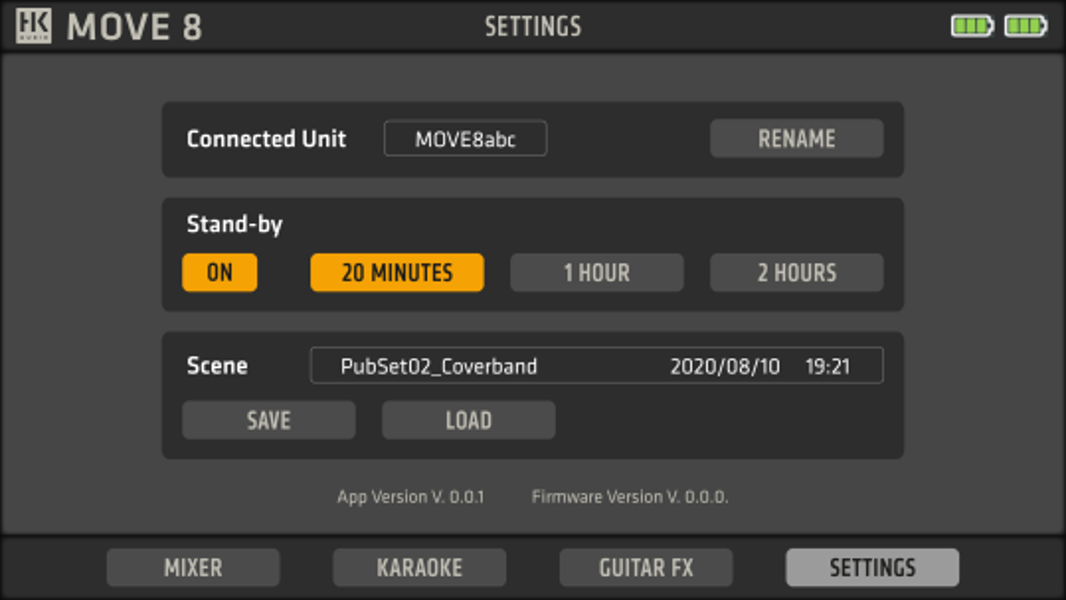Choose the 2 HOURS stand-by option

796,273
